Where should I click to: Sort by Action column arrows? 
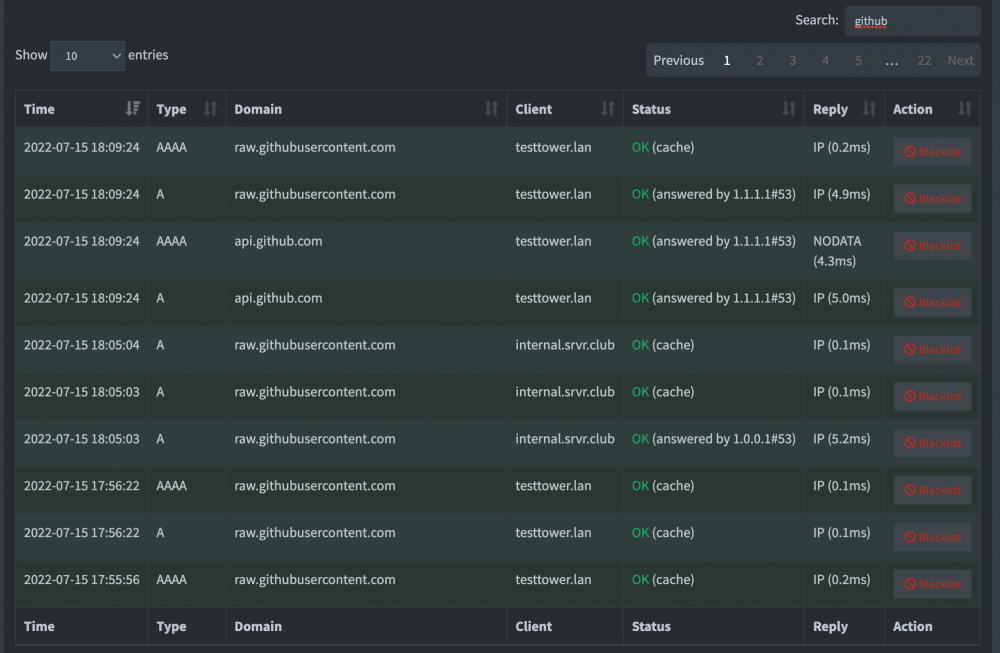pyautogui.click(x=965, y=108)
